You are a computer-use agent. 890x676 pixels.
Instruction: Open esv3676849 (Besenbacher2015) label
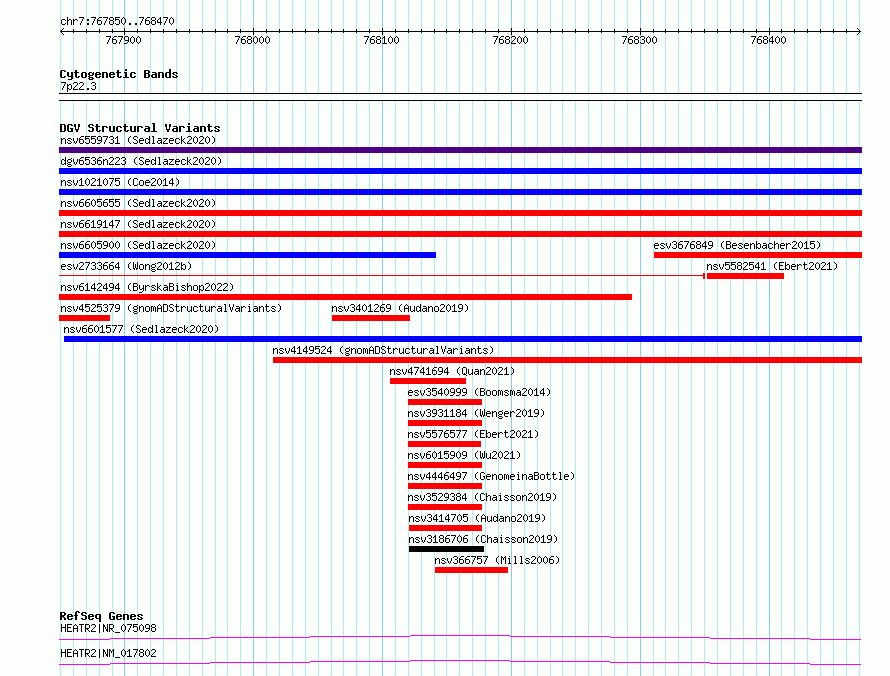[737, 245]
